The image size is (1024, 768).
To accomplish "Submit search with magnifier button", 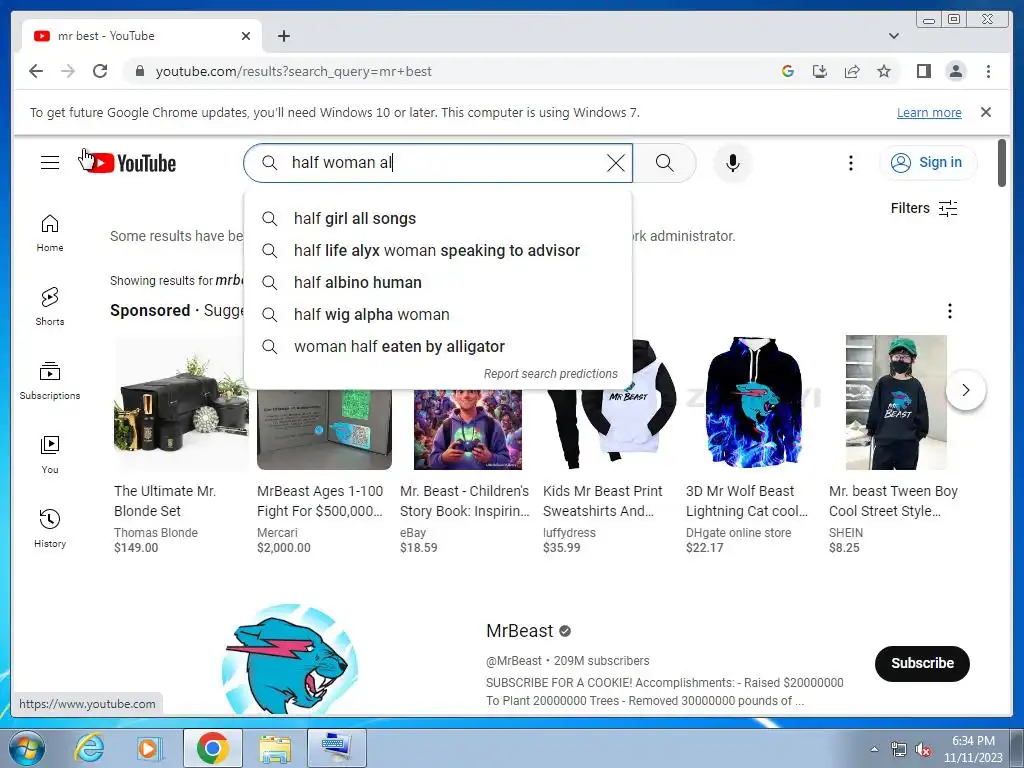I will coord(664,163).
